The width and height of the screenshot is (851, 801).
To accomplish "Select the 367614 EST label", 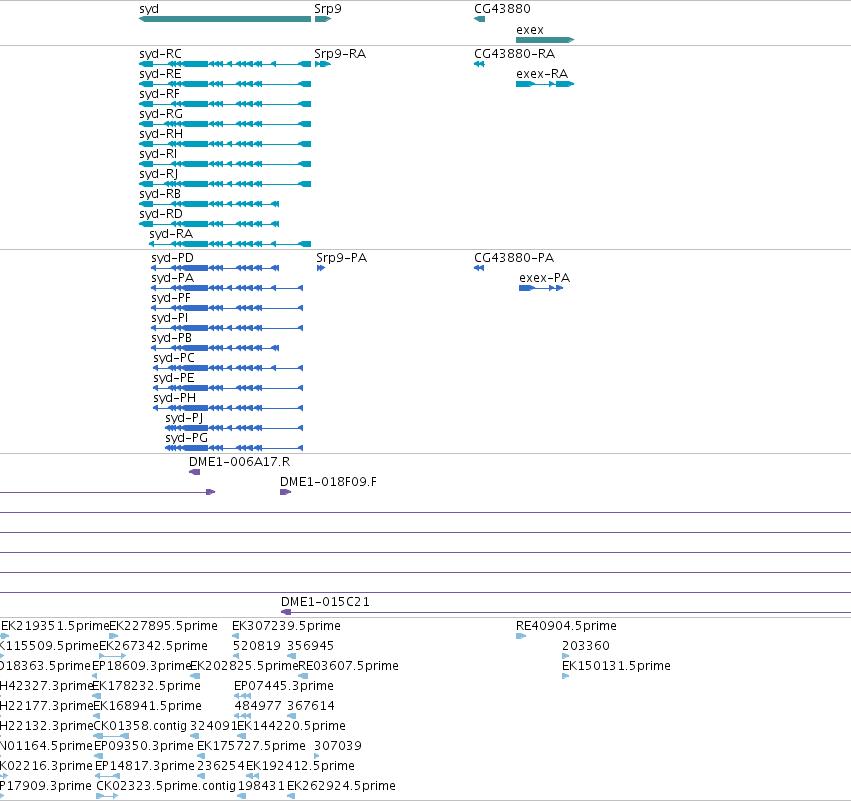I will point(311,706).
